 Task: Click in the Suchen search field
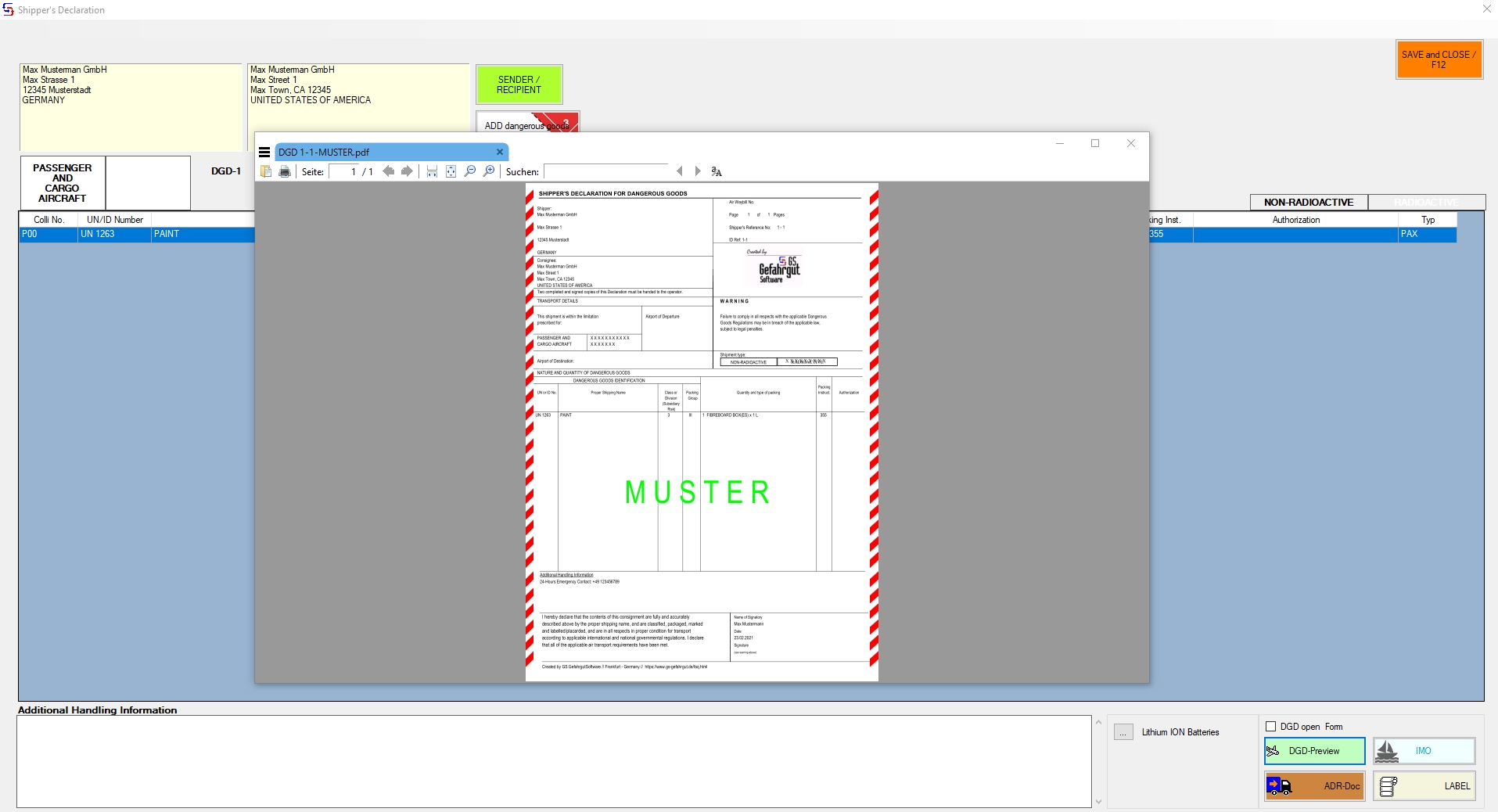[605, 171]
